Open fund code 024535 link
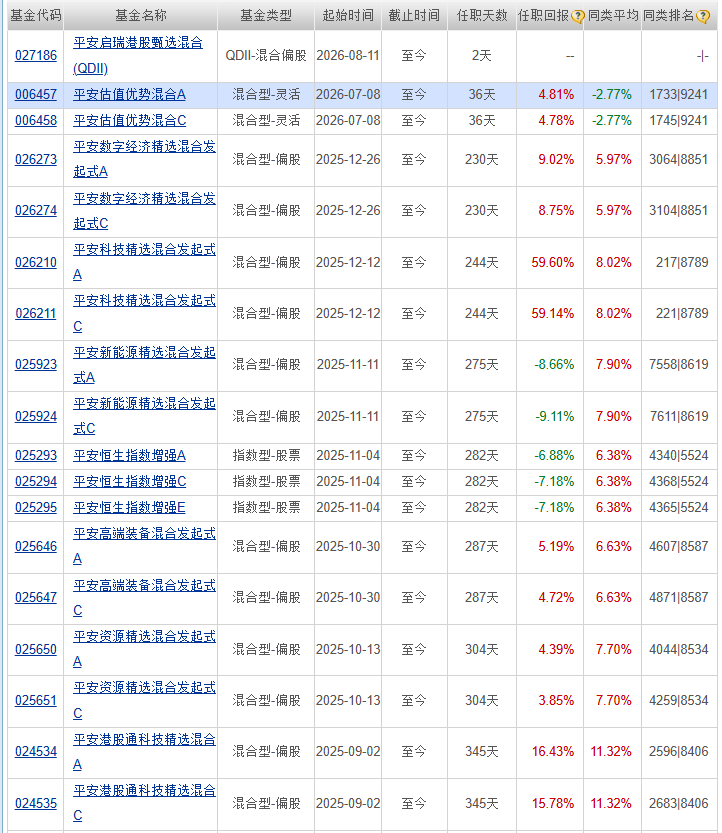The width and height of the screenshot is (722, 833). [x=36, y=804]
